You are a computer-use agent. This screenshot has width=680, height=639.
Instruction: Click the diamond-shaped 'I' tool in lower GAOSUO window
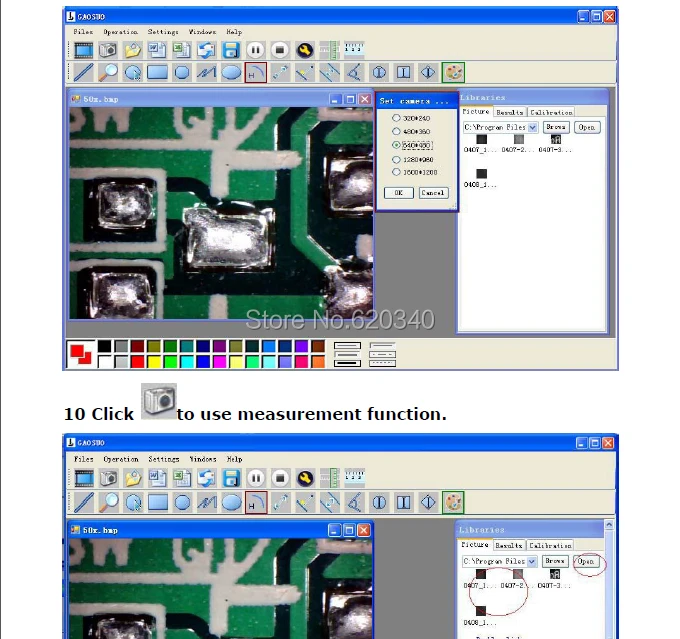428,502
